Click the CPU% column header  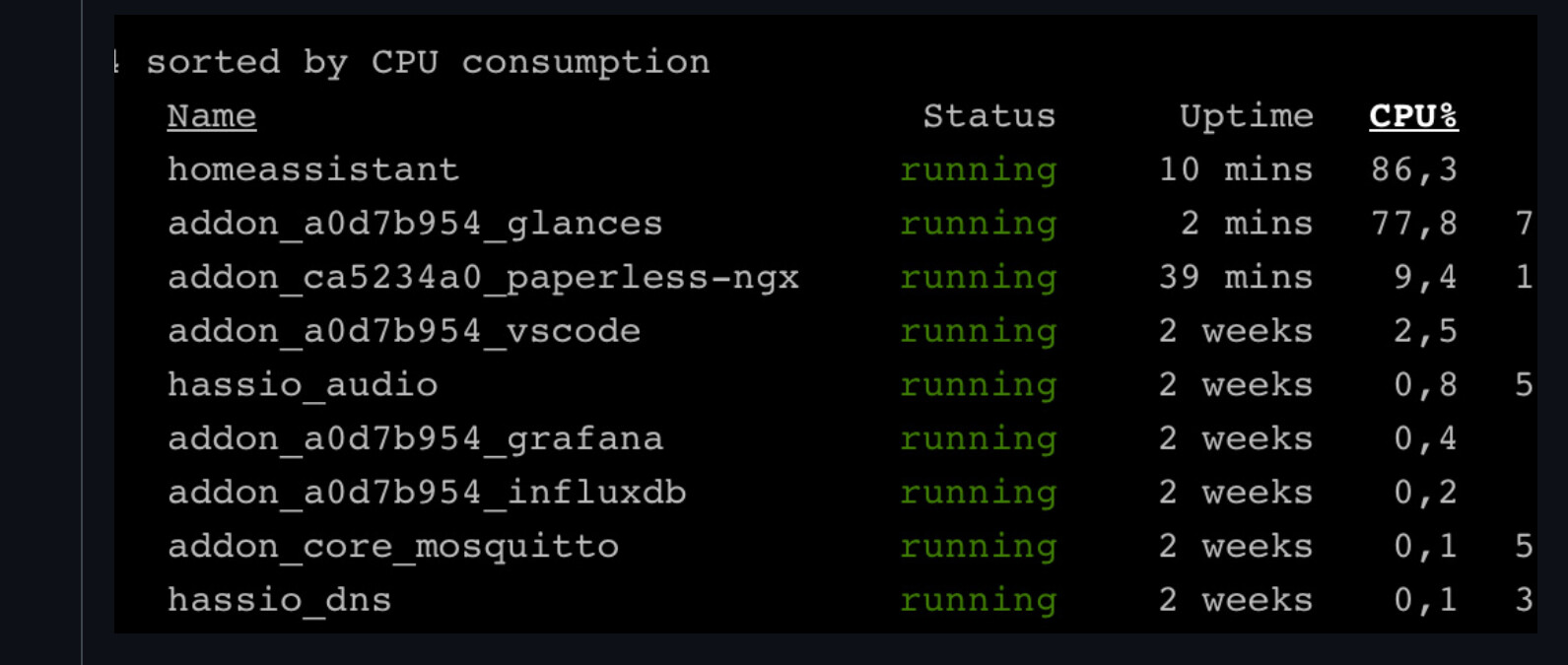point(1412,116)
